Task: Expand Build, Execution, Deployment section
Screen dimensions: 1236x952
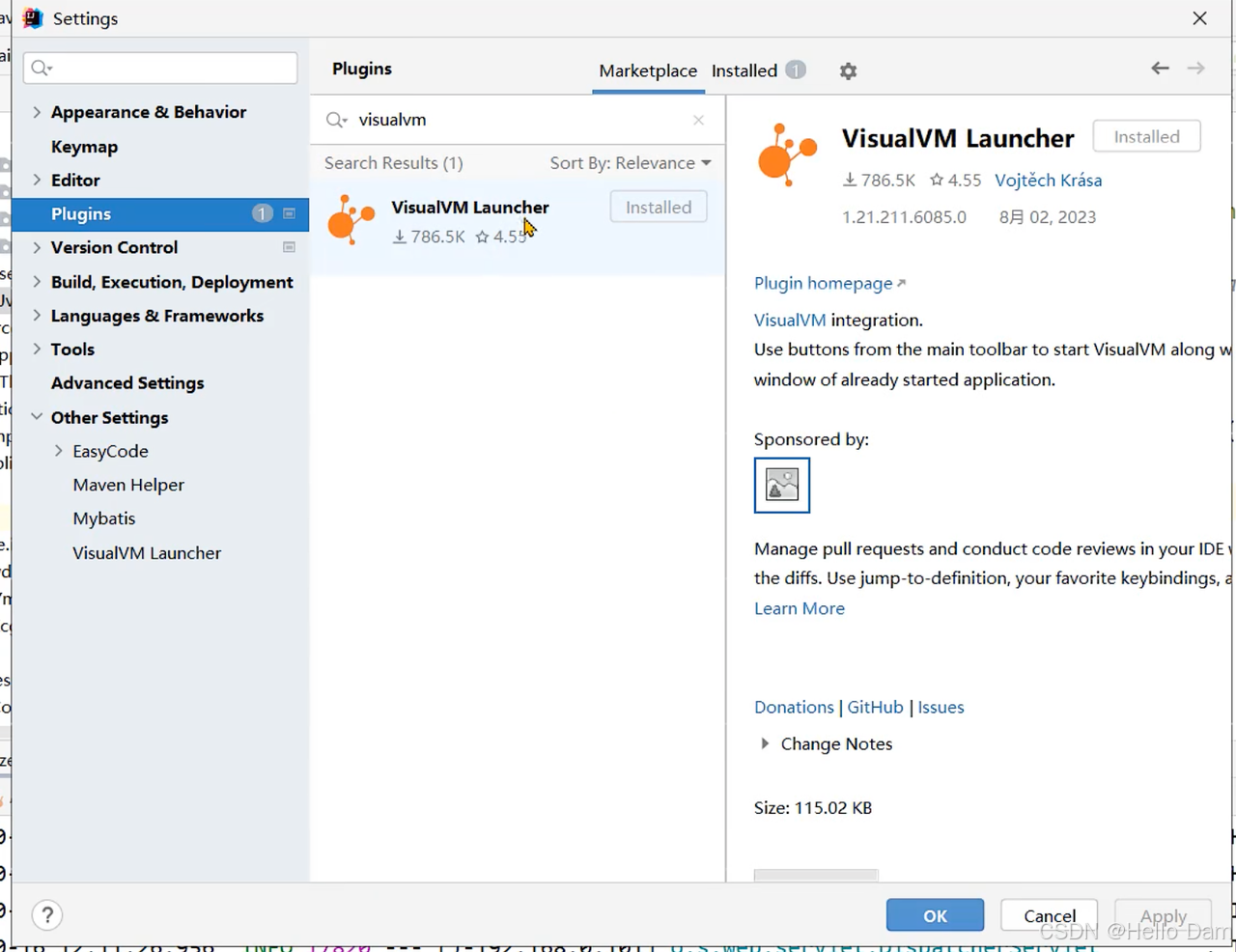Action: pyautogui.click(x=37, y=282)
